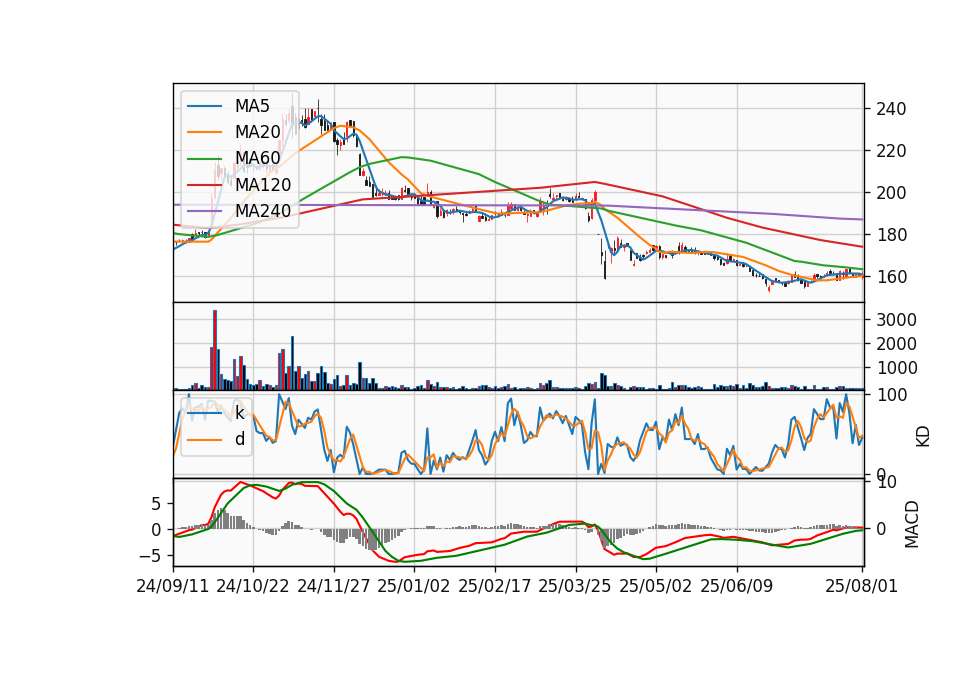This screenshot has height=690, width=960.
Task: Click the purple MA240 legend line sample
Action: coord(204,211)
